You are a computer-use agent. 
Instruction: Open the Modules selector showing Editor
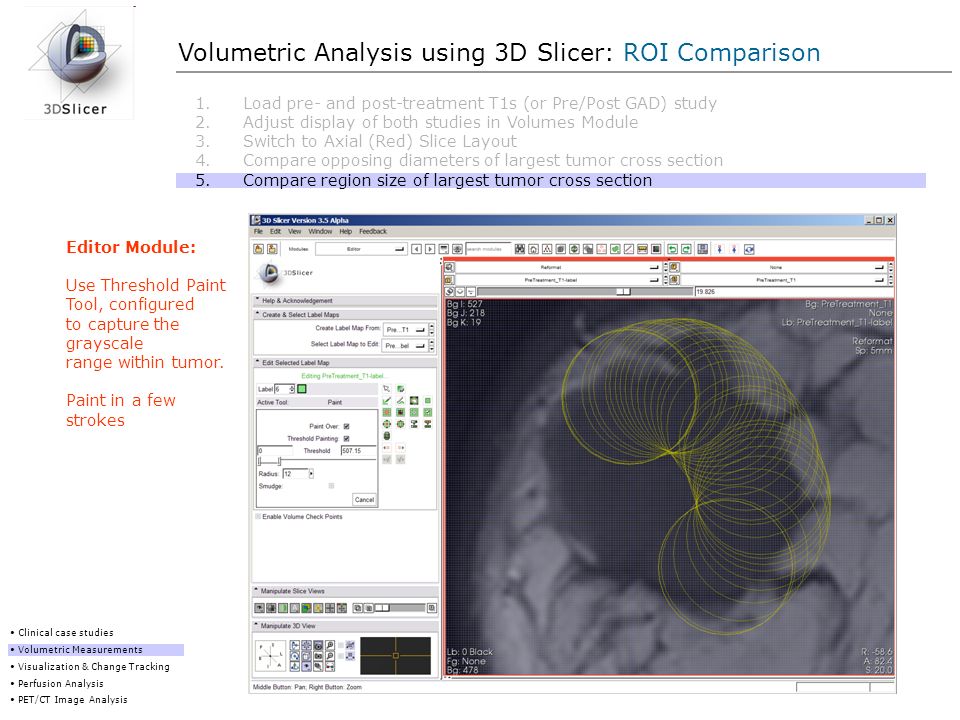(361, 249)
